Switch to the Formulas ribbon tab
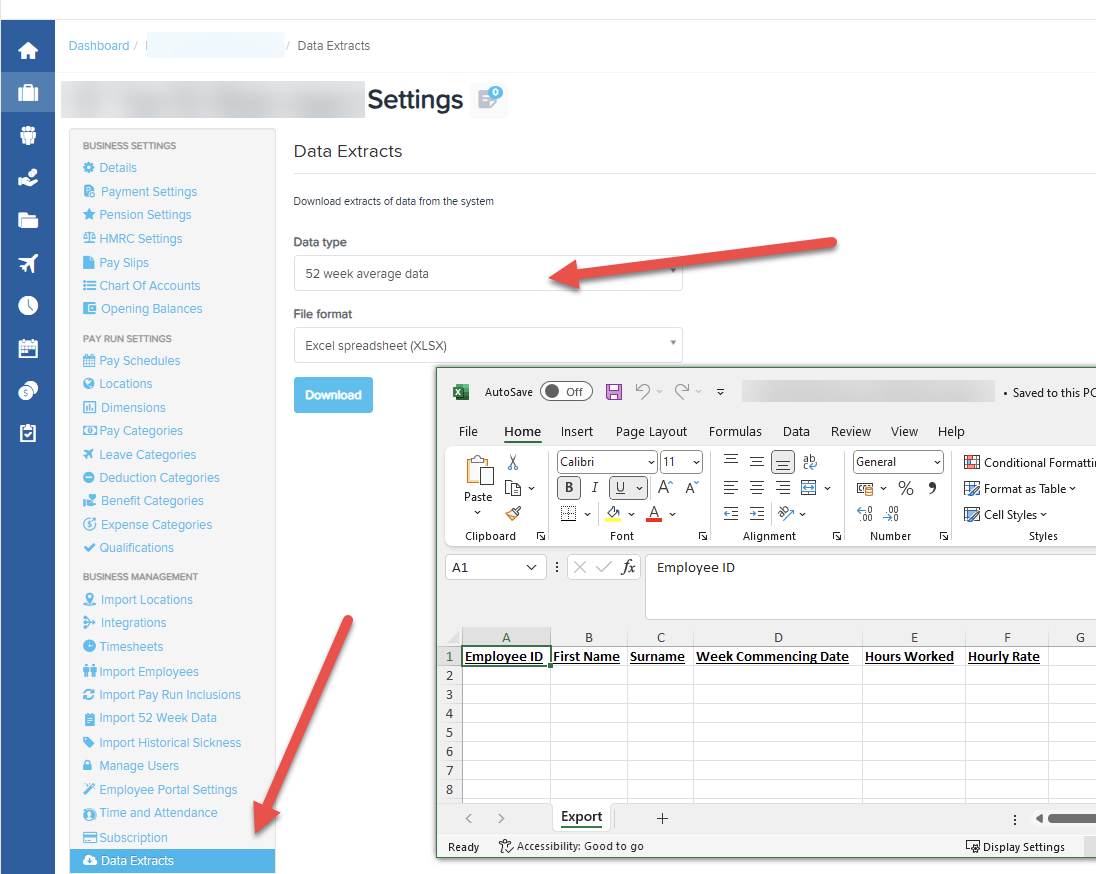The height and width of the screenshot is (874, 1096). (735, 432)
